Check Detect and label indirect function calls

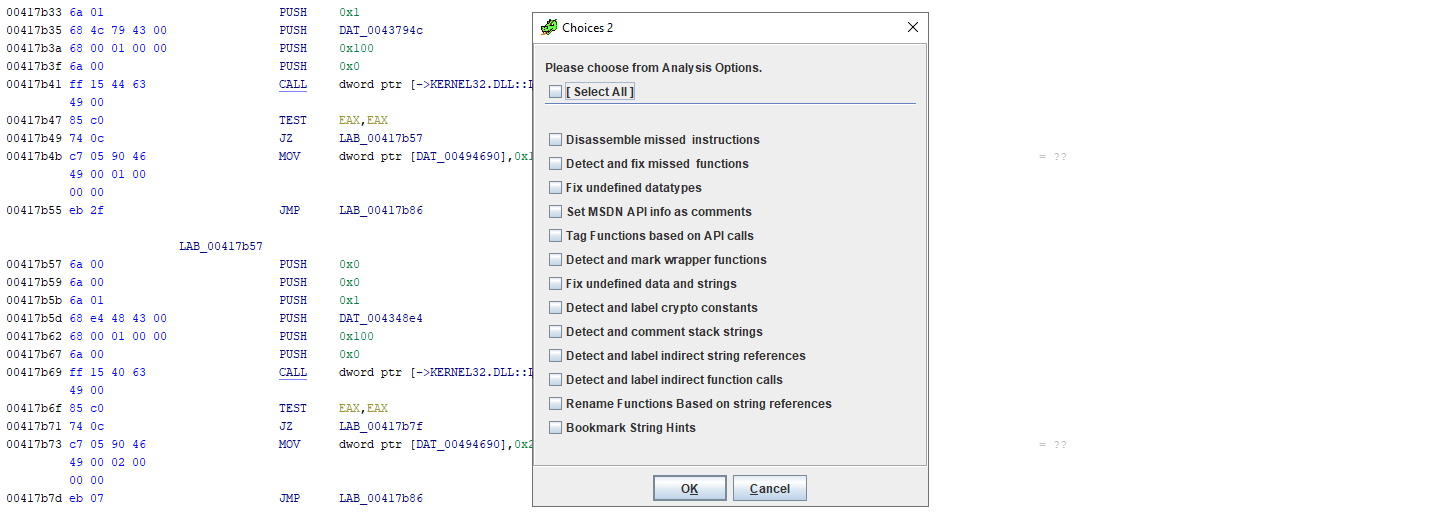click(555, 380)
